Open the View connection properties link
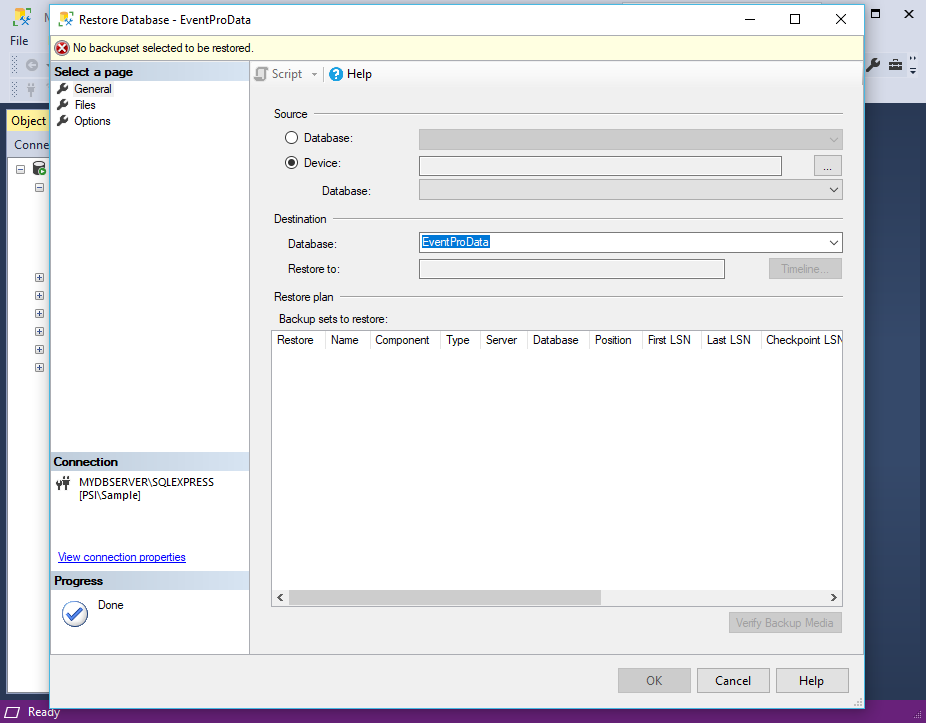Image resolution: width=926 pixels, height=723 pixels. [122, 557]
